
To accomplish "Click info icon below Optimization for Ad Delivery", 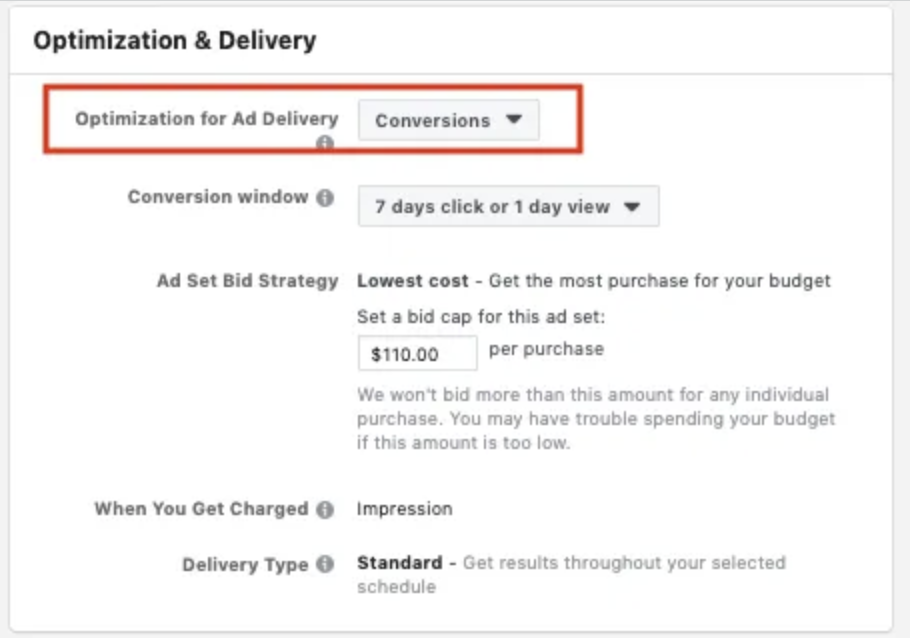I will [325, 144].
